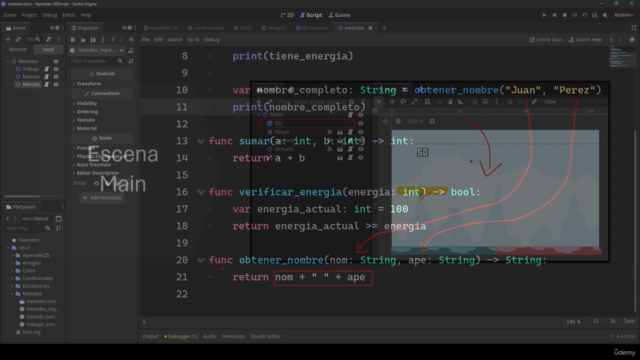Open the Help menu

[x=86, y=15]
